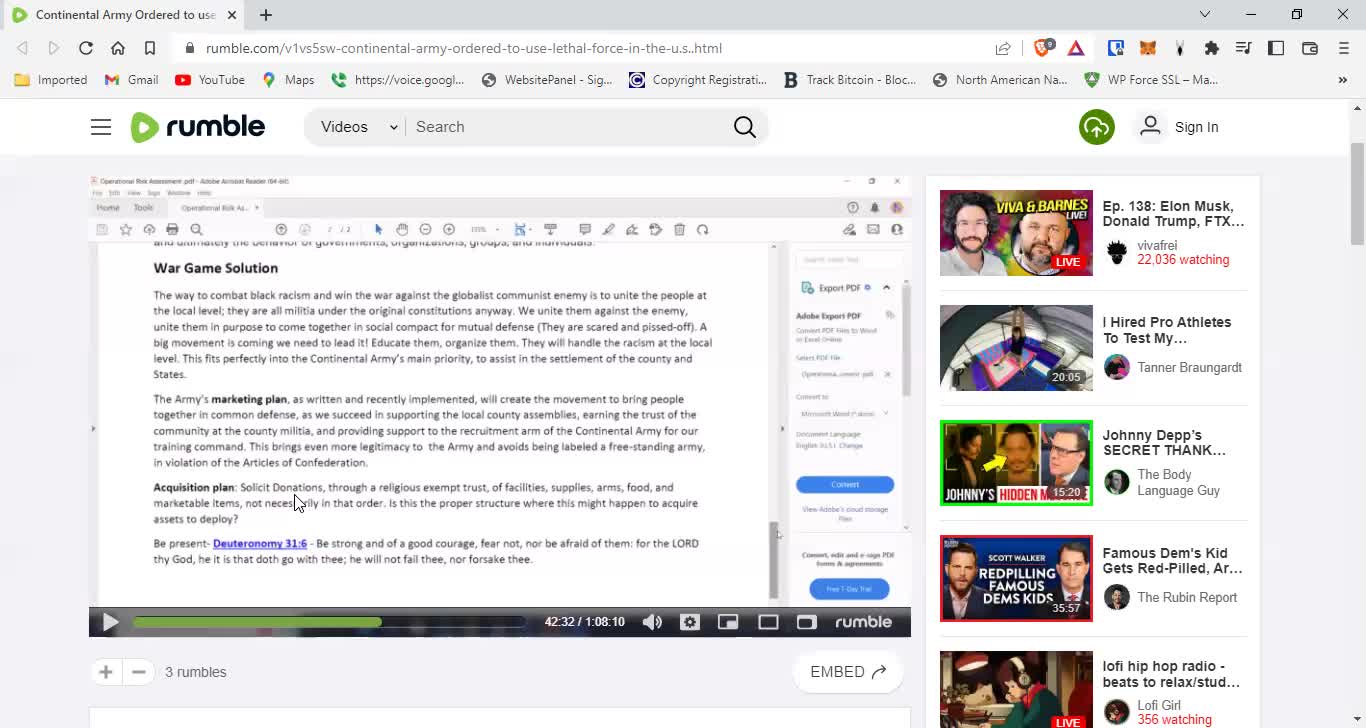Open the tab search chevron

click(1205, 14)
